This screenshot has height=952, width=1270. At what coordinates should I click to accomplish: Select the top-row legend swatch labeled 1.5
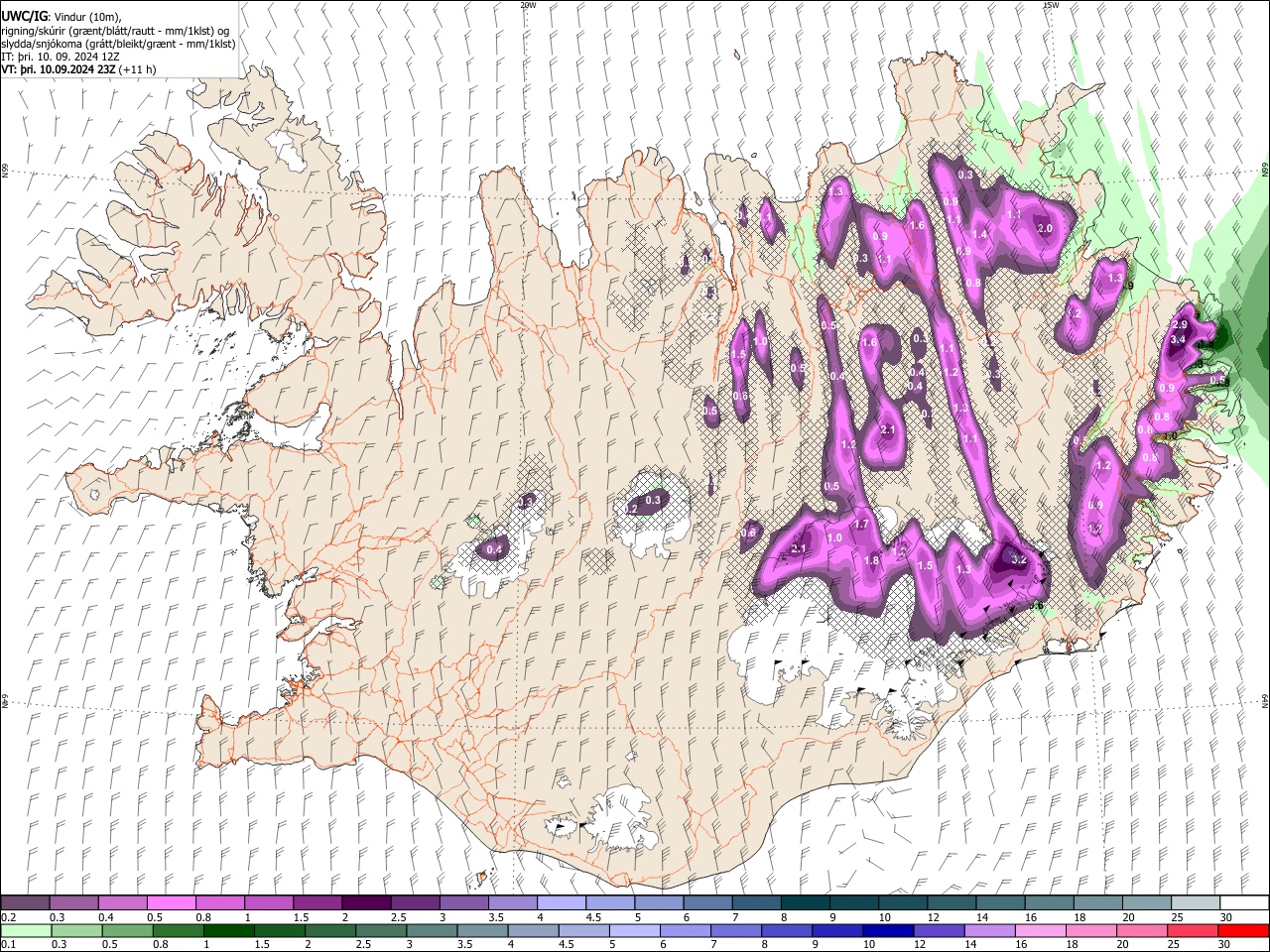pyautogui.click(x=317, y=903)
